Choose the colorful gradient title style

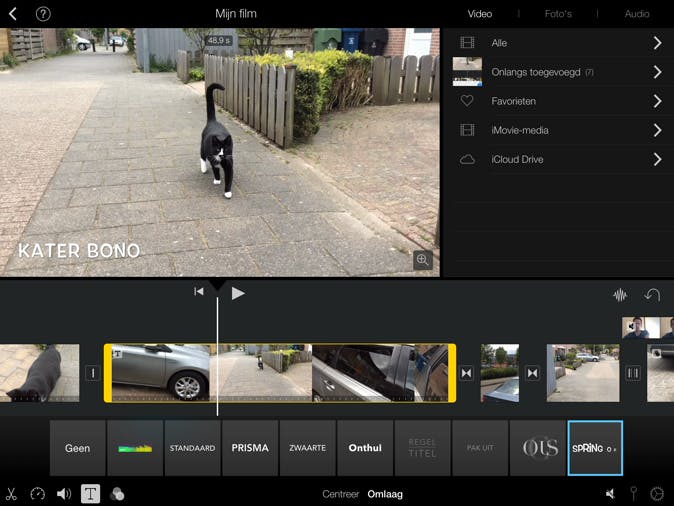click(x=135, y=448)
